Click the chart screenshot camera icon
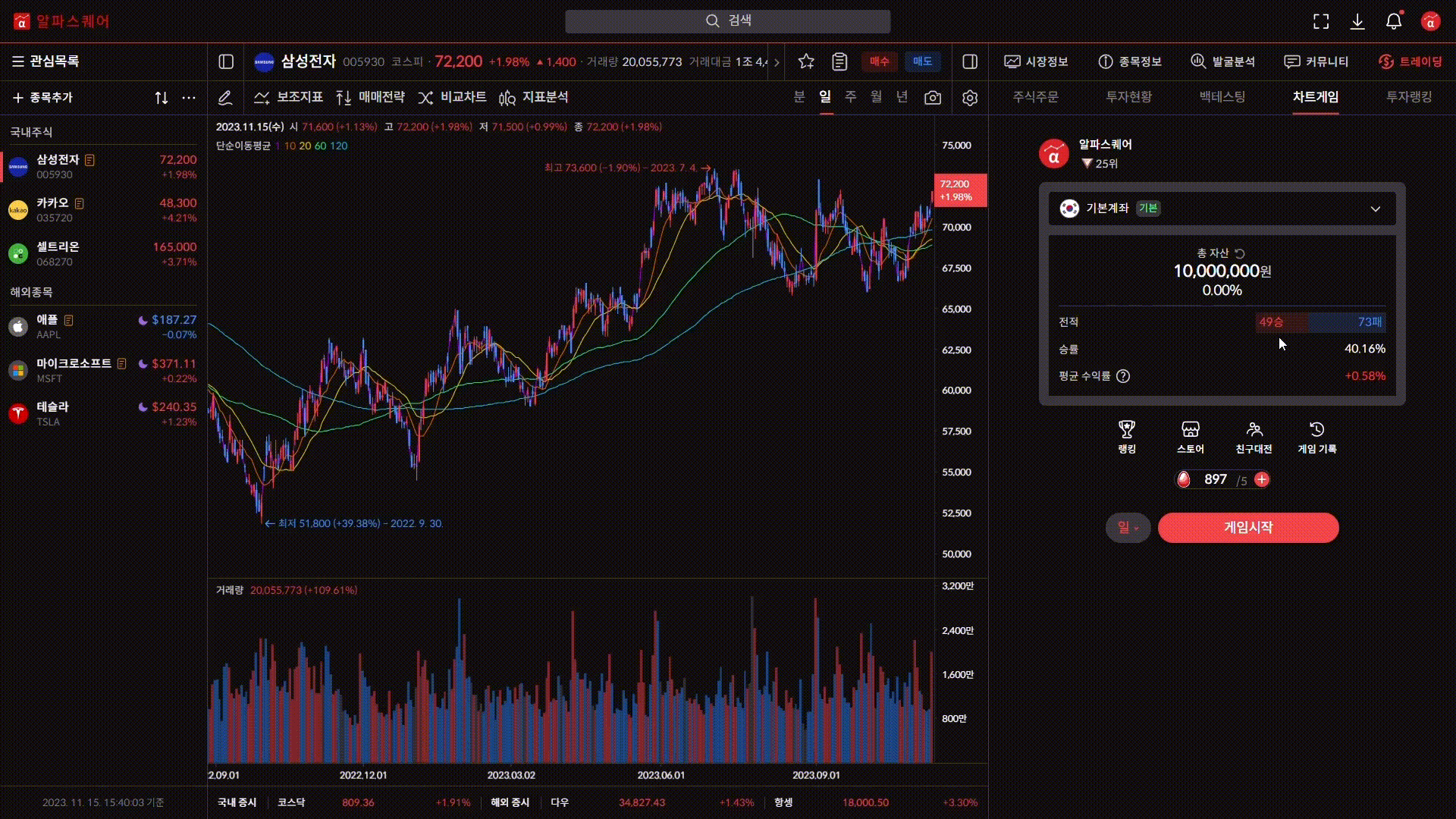Image resolution: width=1456 pixels, height=819 pixels. tap(933, 98)
